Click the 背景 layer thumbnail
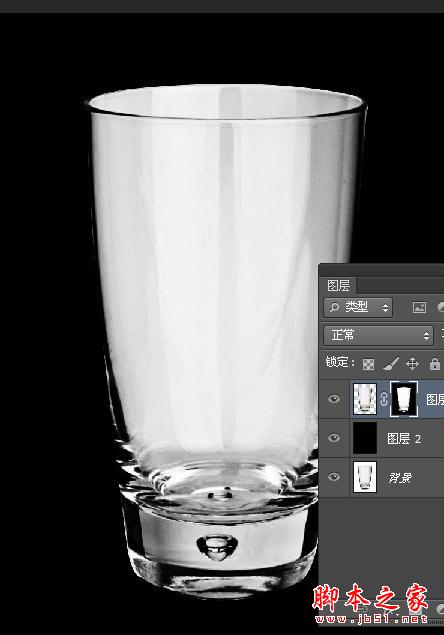Viewport: 444px width, 635px height. tap(365, 477)
